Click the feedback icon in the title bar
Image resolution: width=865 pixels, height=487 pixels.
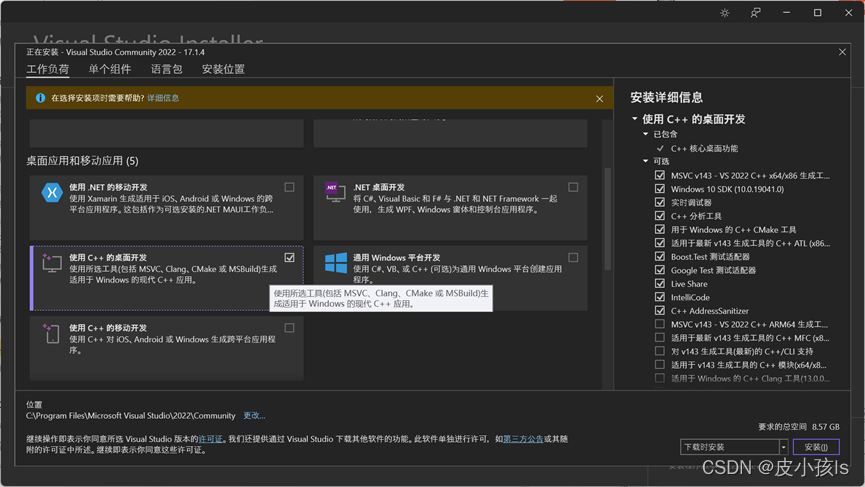pyautogui.click(x=755, y=13)
